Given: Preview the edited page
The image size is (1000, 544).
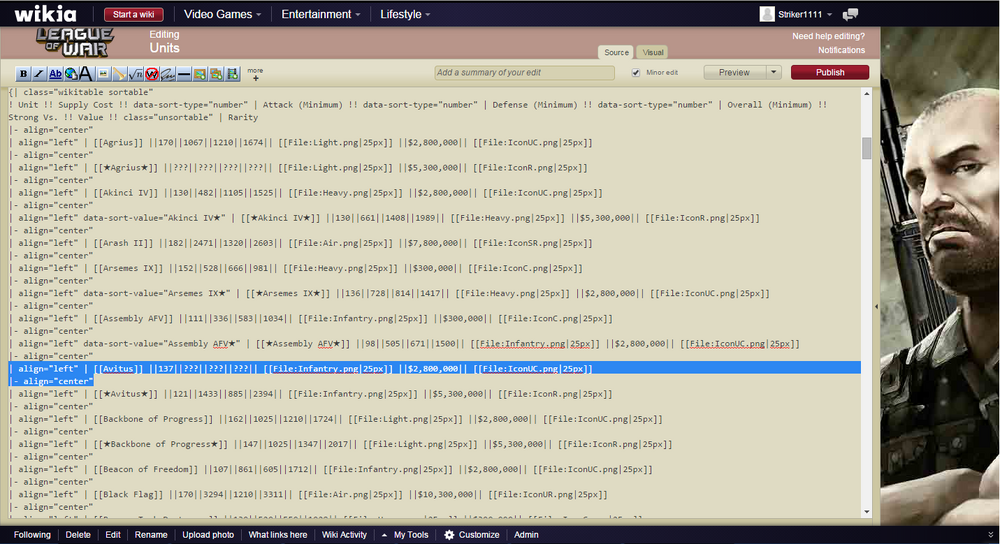Looking at the screenshot, I should coord(734,72).
